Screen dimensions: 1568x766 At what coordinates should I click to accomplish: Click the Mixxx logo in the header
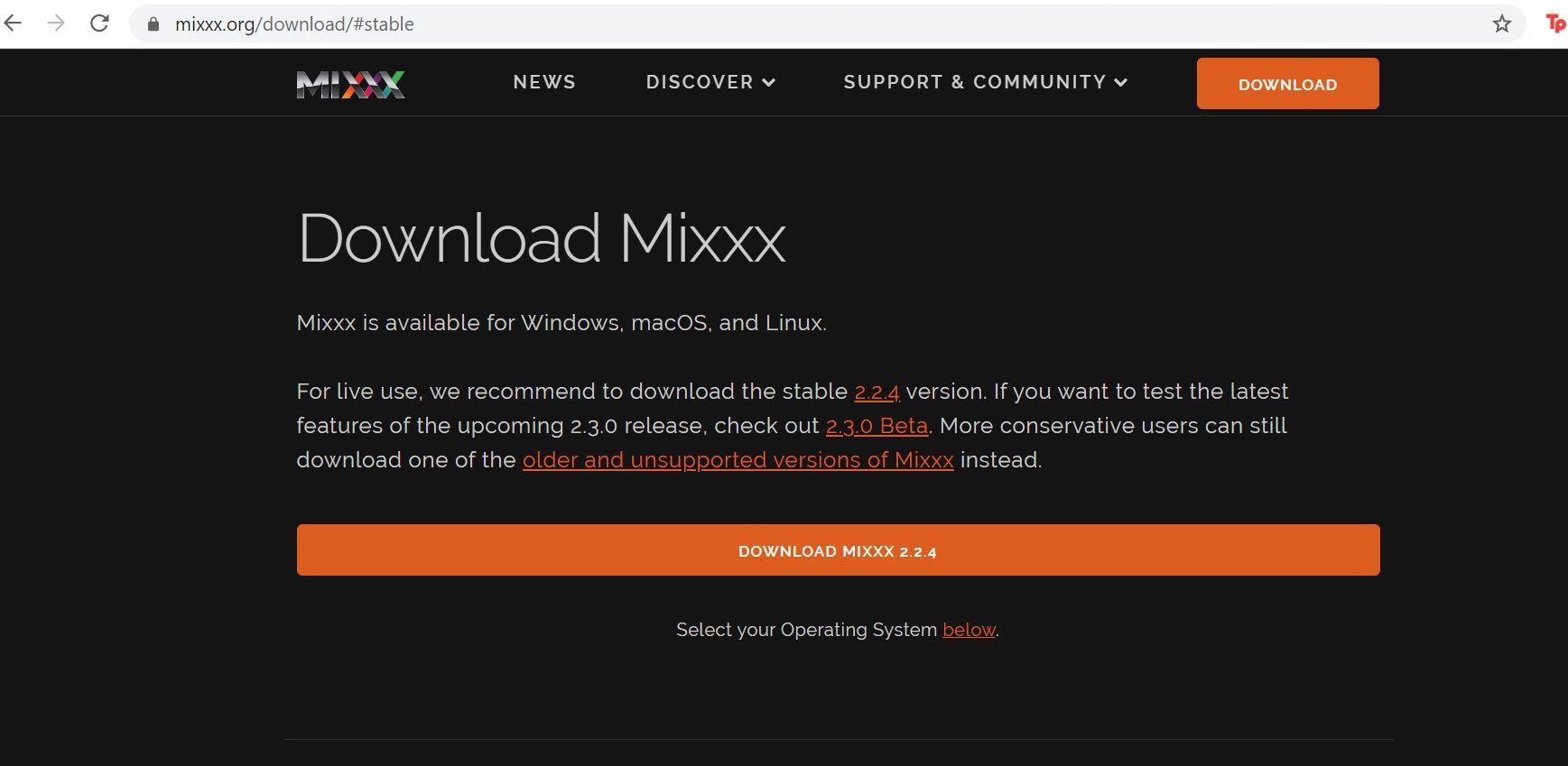click(350, 84)
